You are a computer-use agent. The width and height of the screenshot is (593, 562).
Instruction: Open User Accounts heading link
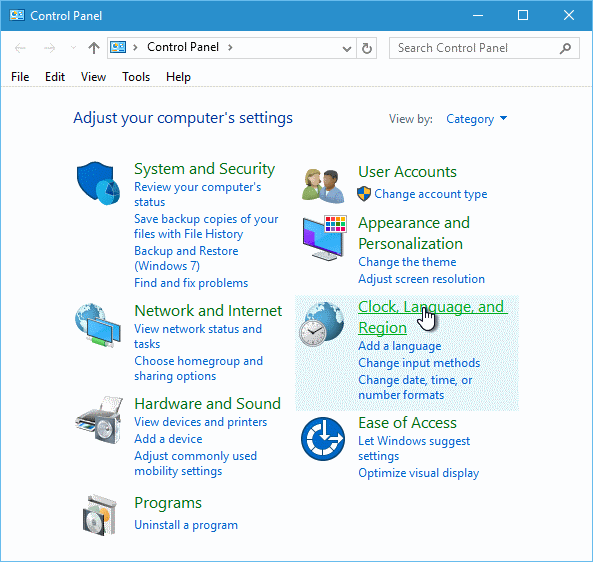[x=407, y=172]
